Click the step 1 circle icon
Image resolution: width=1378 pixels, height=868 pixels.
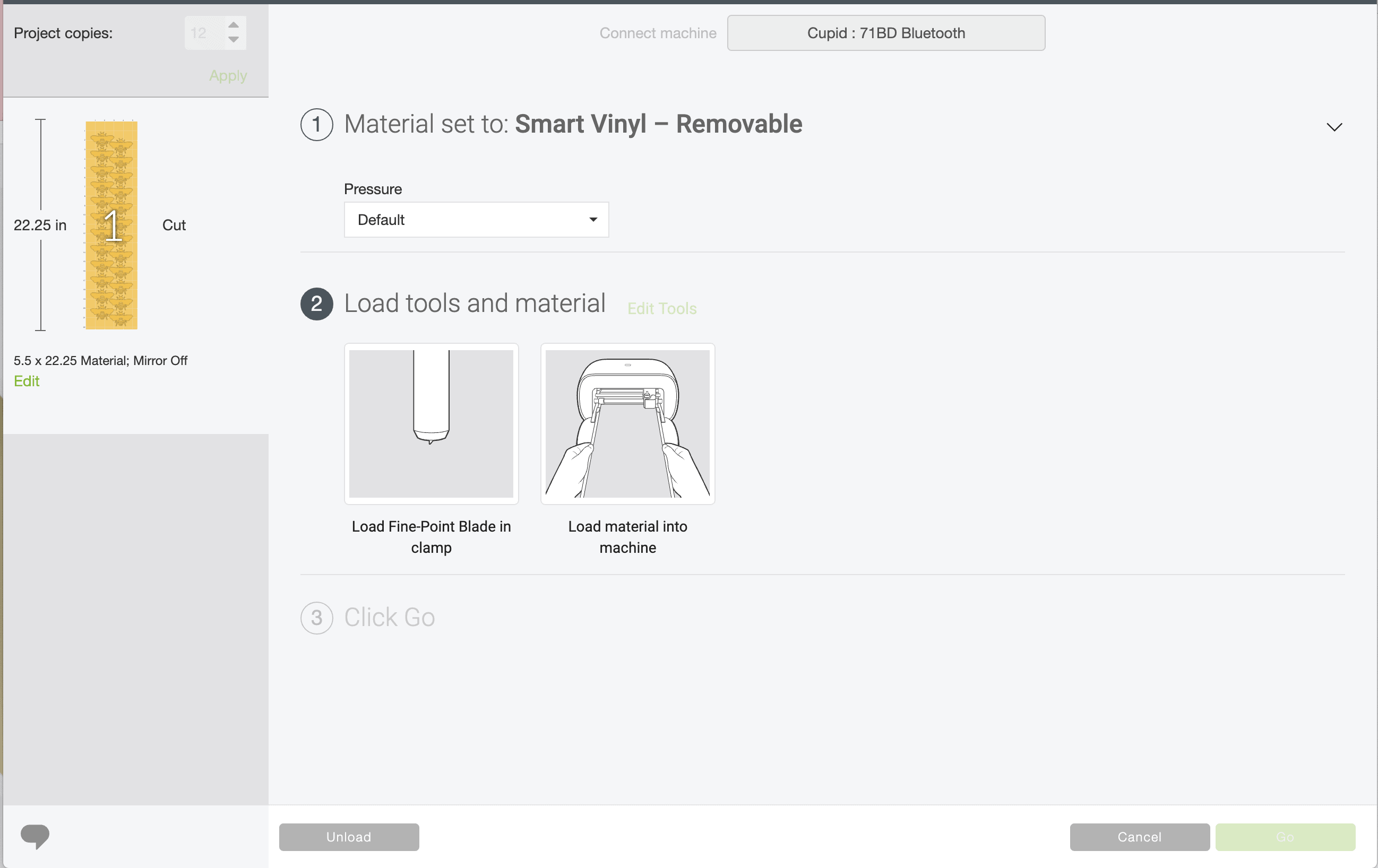316,124
